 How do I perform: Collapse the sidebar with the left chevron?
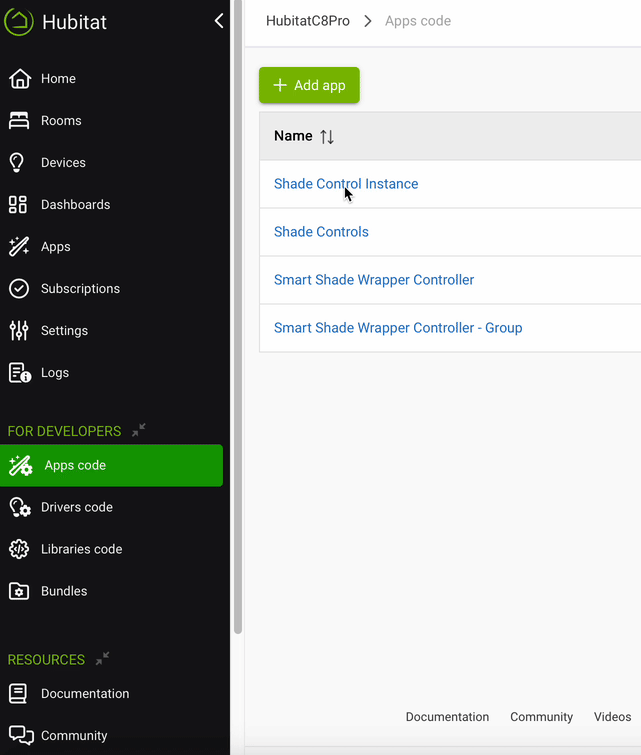[x=219, y=21]
